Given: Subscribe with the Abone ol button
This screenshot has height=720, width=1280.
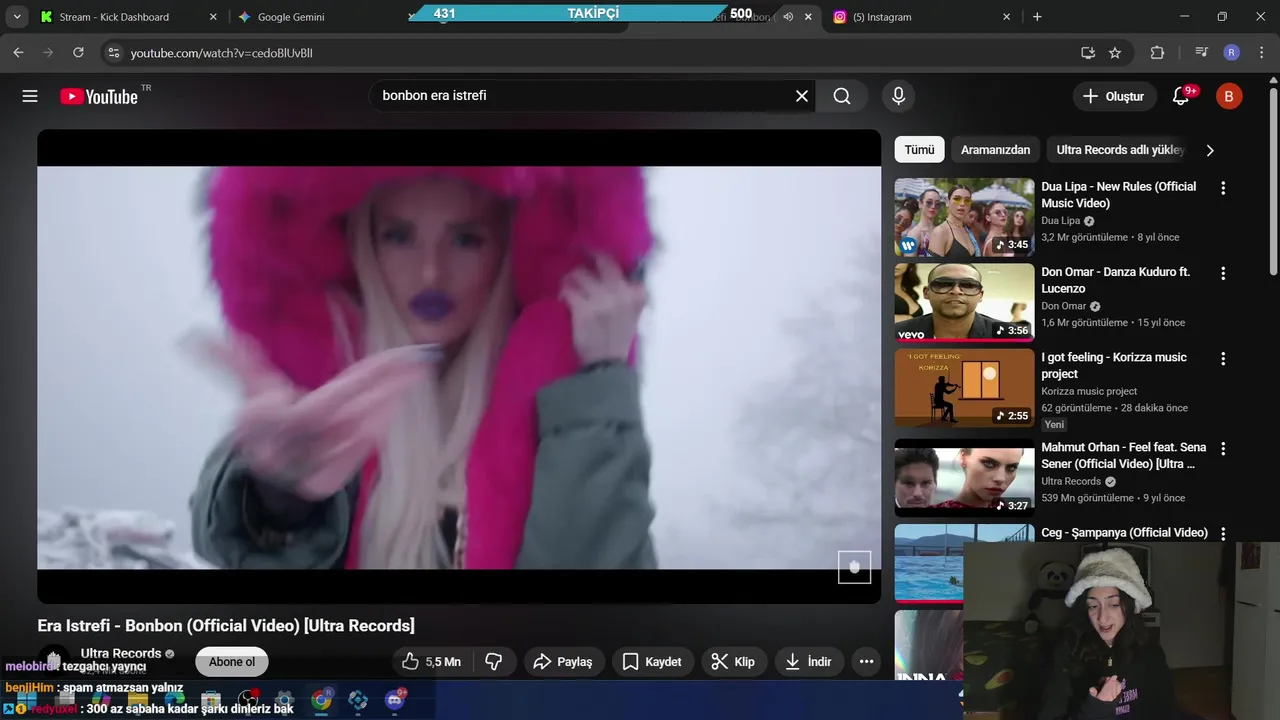Looking at the screenshot, I should coord(232,662).
